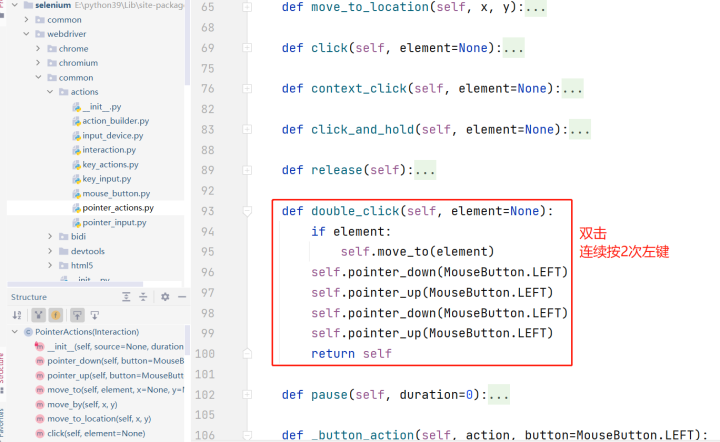This screenshot has height=442, width=720.
Task: Collapse the actions folder
Action: click(50, 91)
